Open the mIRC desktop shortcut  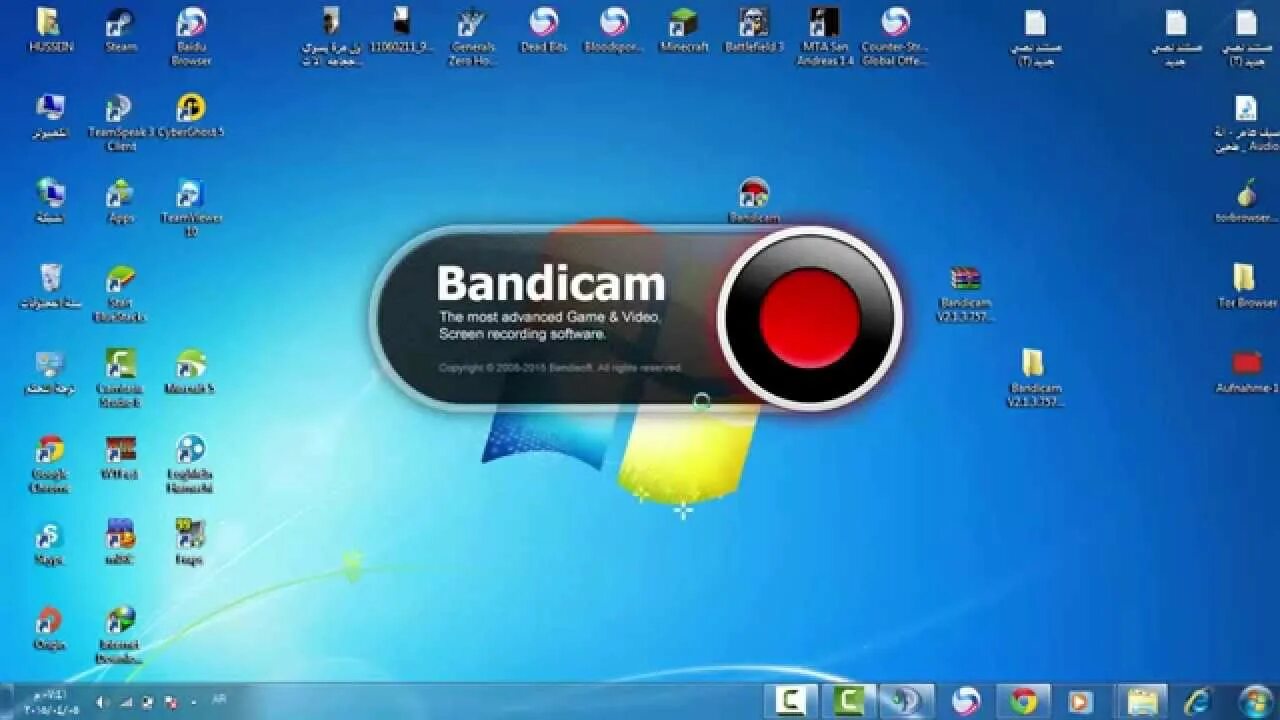[120, 542]
